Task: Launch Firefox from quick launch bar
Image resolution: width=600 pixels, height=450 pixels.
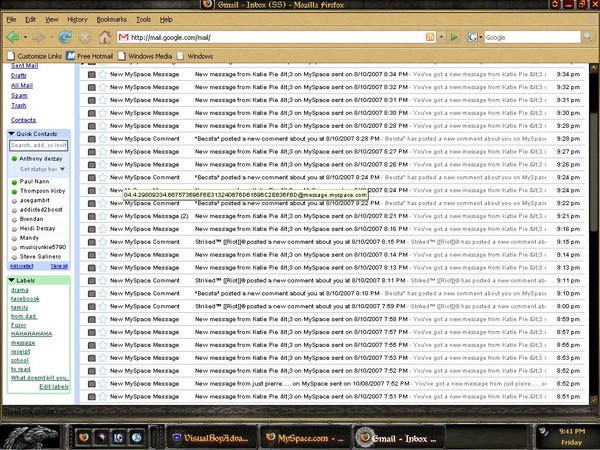Action: tap(84, 437)
